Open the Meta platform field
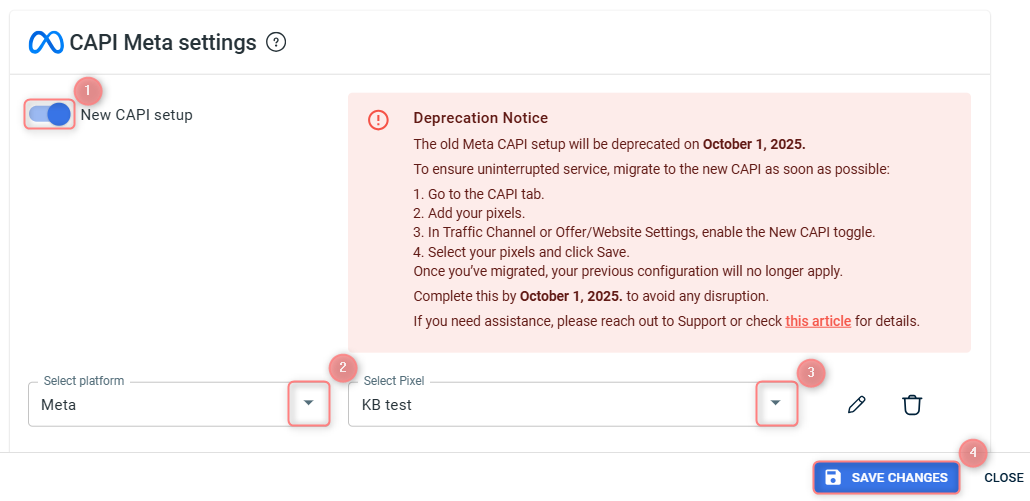The image size is (1030, 501). pos(179,404)
